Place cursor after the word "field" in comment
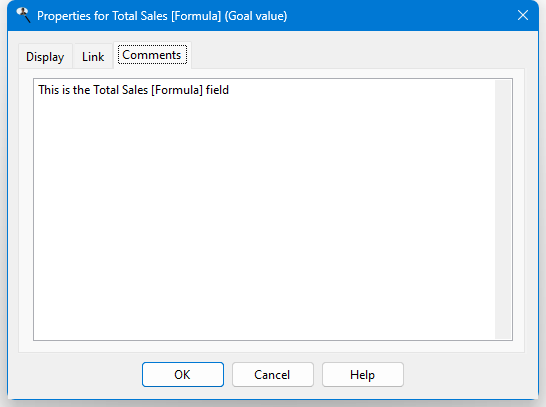This screenshot has width=546, height=407. (x=229, y=90)
